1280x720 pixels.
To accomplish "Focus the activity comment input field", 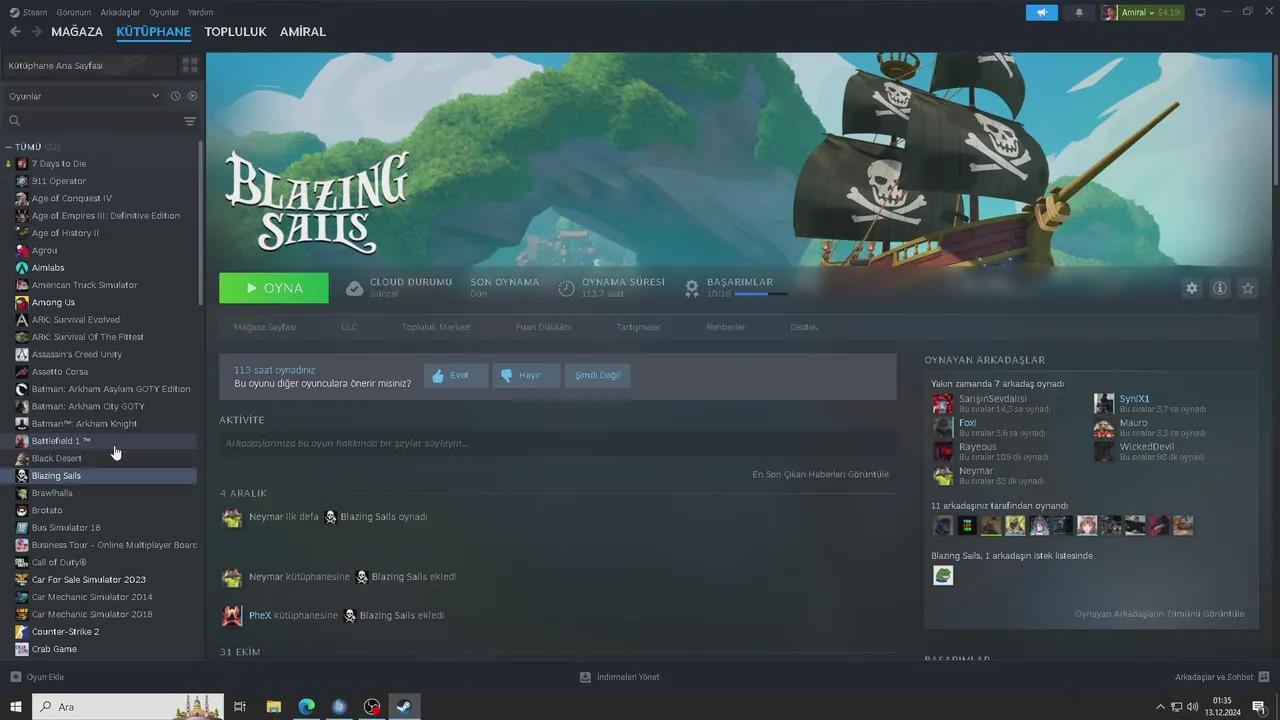I will click(558, 443).
